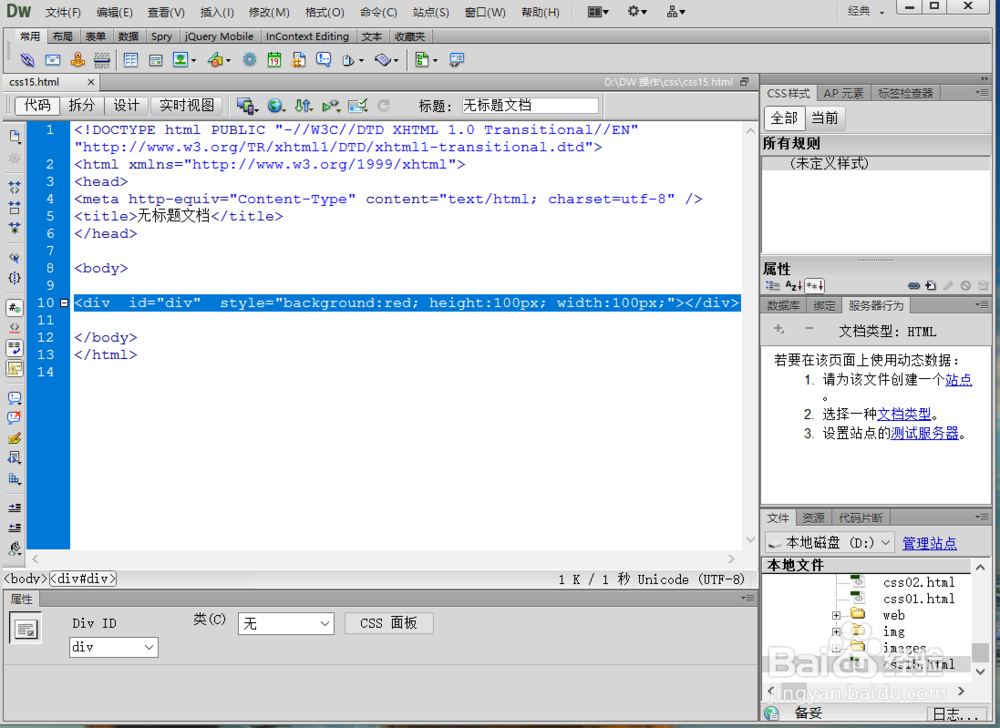The image size is (1000, 728).
Task: Format source code from the coding toolbar
Action: coord(14,548)
